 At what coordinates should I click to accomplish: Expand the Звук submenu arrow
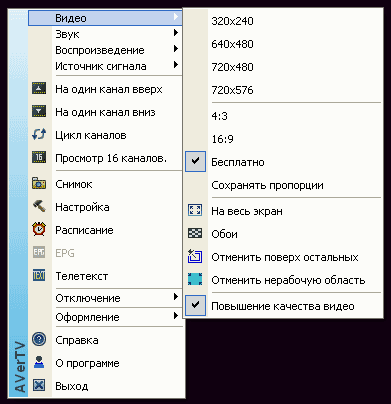[176, 33]
